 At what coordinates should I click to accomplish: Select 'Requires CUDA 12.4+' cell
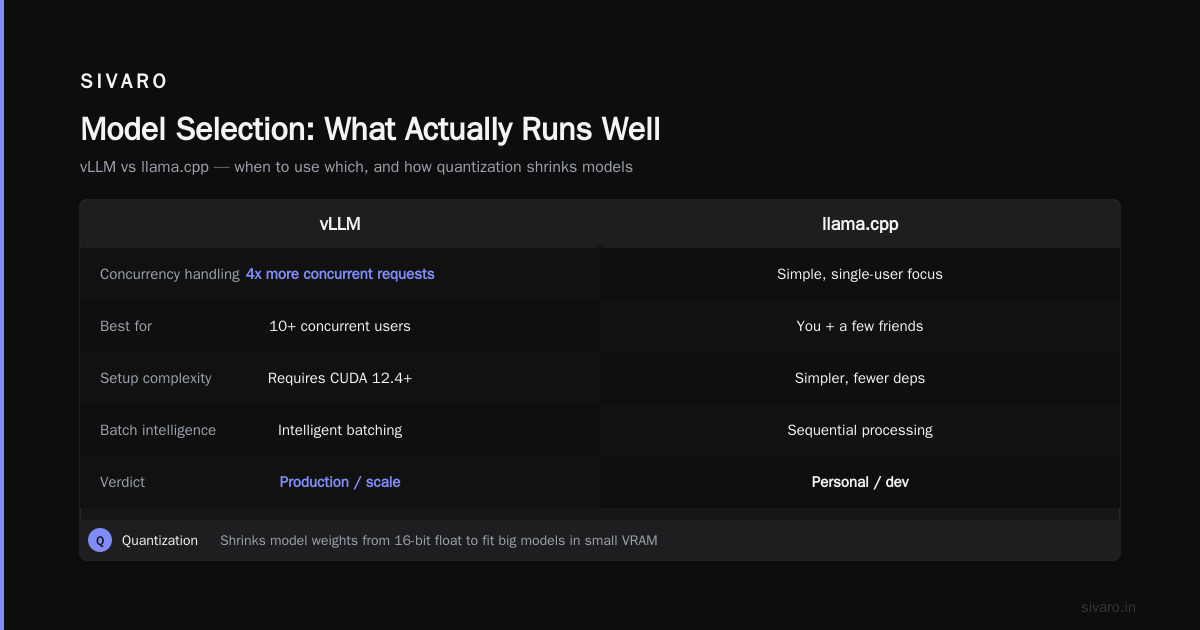pyautogui.click(x=340, y=378)
